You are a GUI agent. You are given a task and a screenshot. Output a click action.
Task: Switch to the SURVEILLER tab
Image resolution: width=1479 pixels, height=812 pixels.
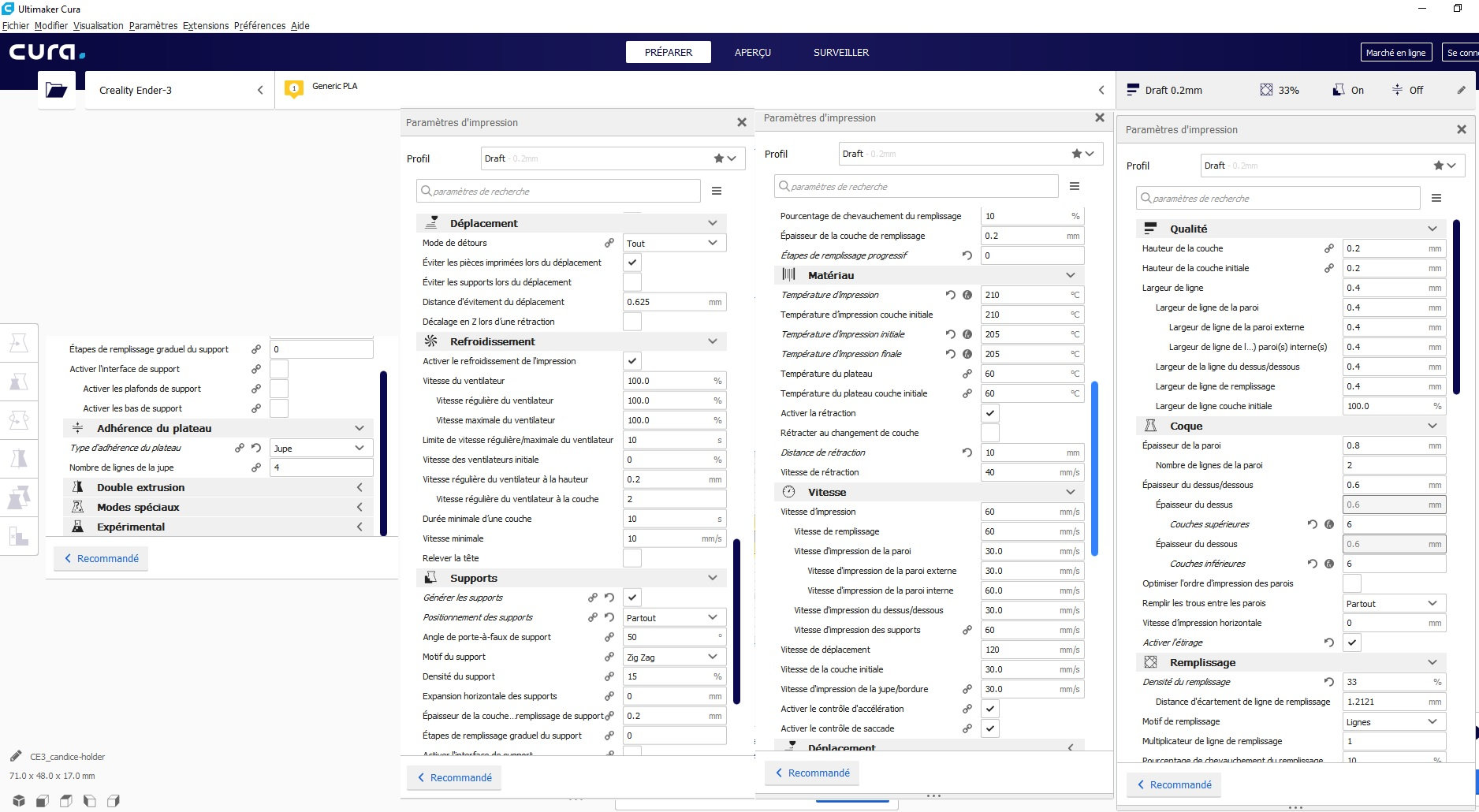coord(841,52)
